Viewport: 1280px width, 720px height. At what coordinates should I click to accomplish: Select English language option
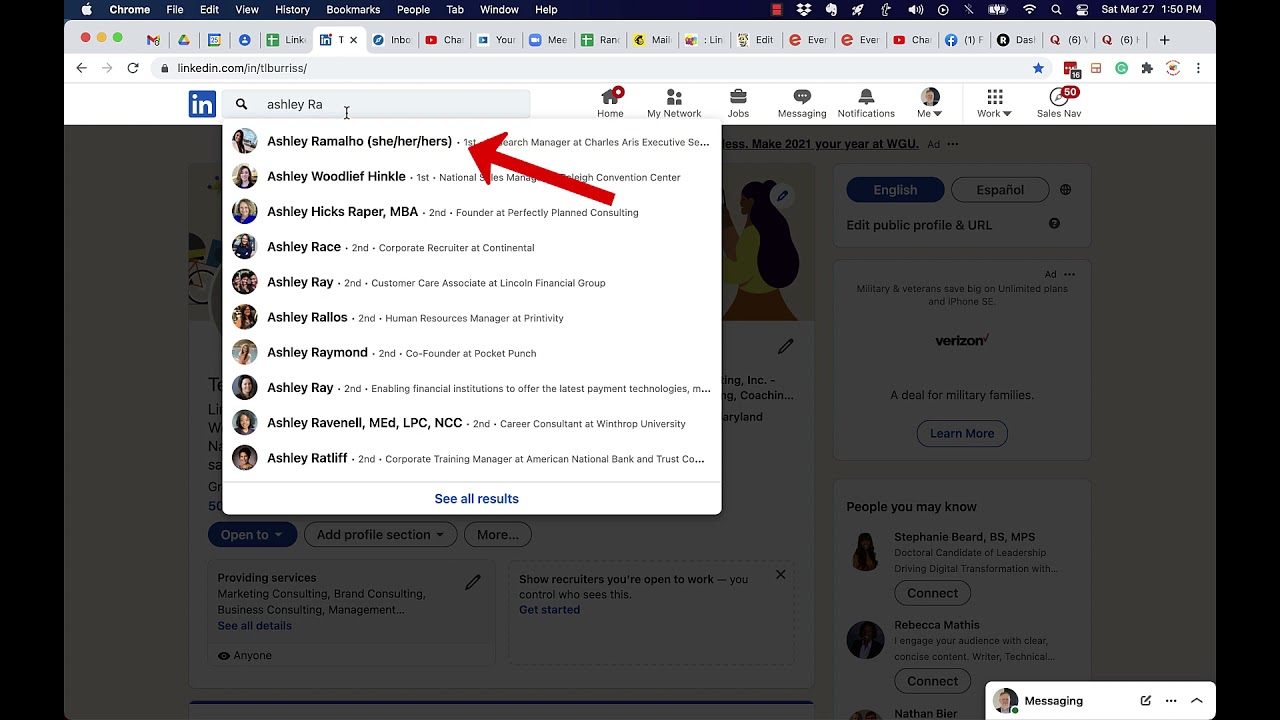click(x=895, y=190)
